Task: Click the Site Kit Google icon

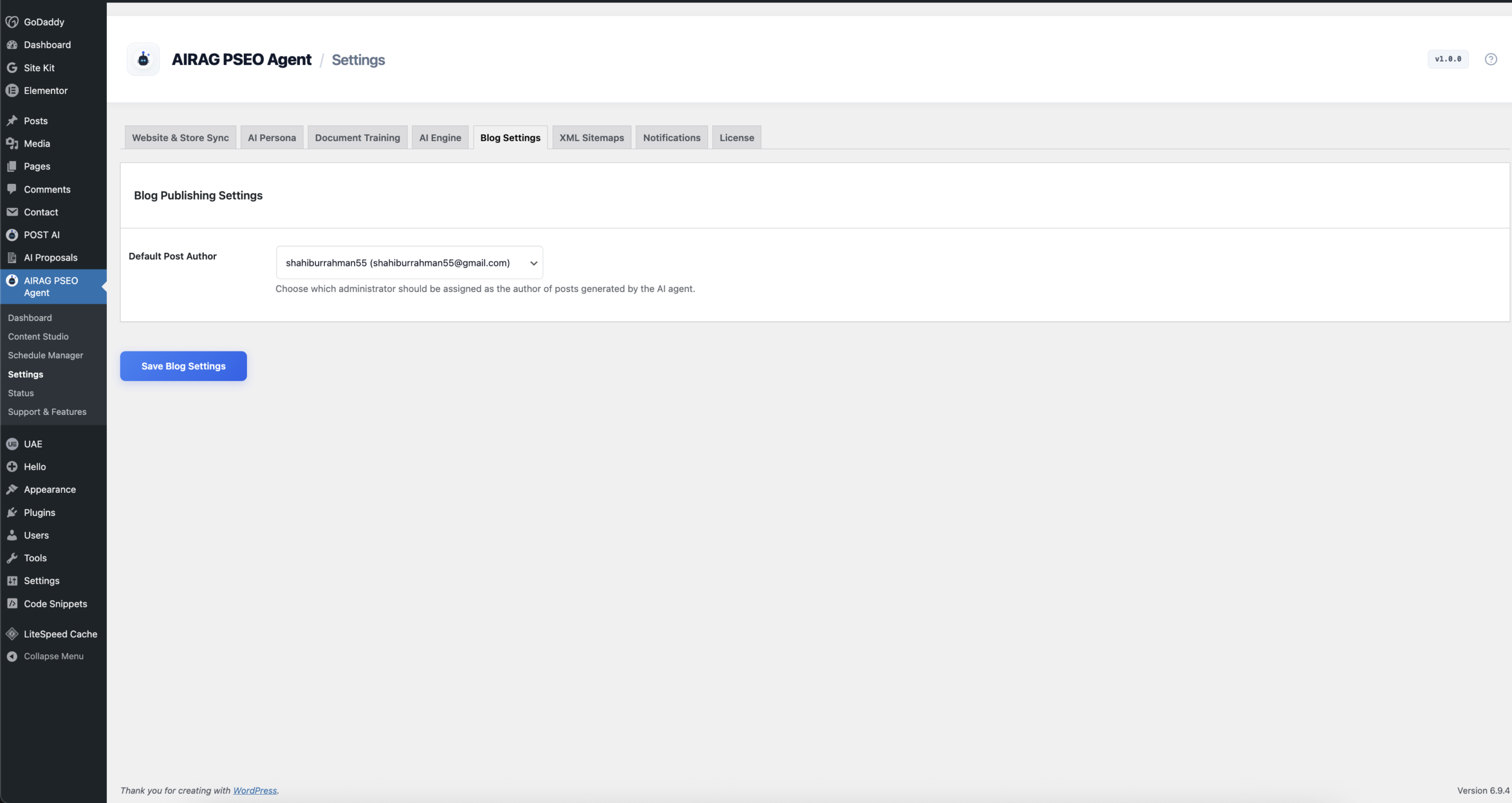Action: 12,68
